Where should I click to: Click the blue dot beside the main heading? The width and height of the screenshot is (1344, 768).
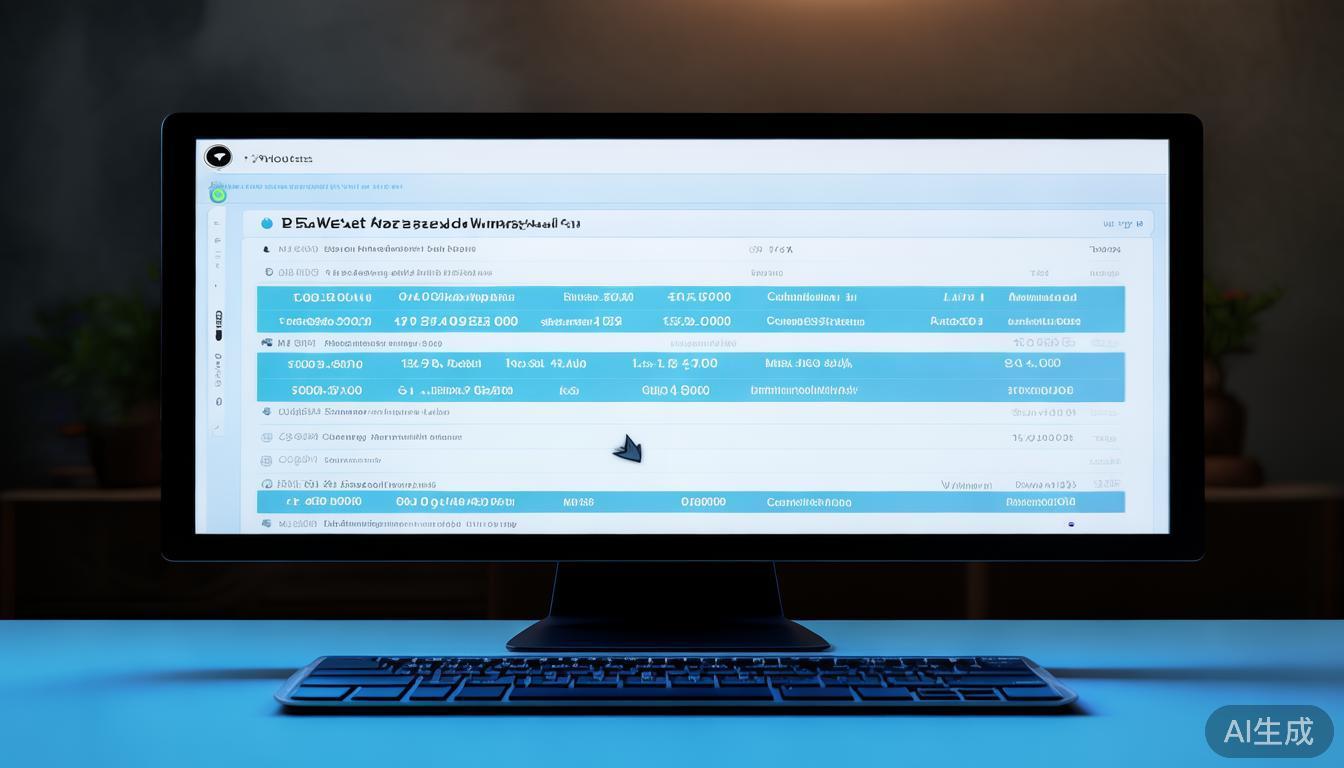(x=266, y=223)
